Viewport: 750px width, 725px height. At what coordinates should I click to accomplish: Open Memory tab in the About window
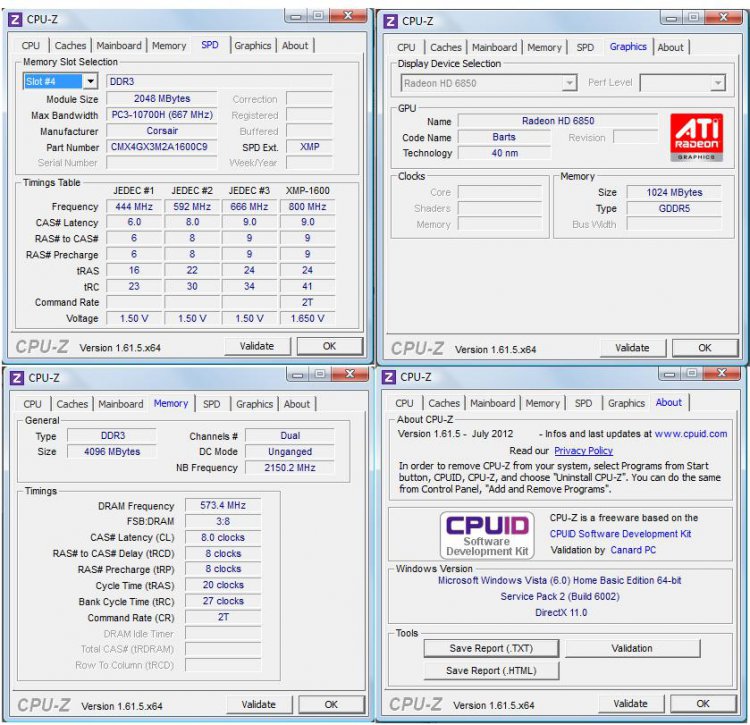(x=542, y=403)
